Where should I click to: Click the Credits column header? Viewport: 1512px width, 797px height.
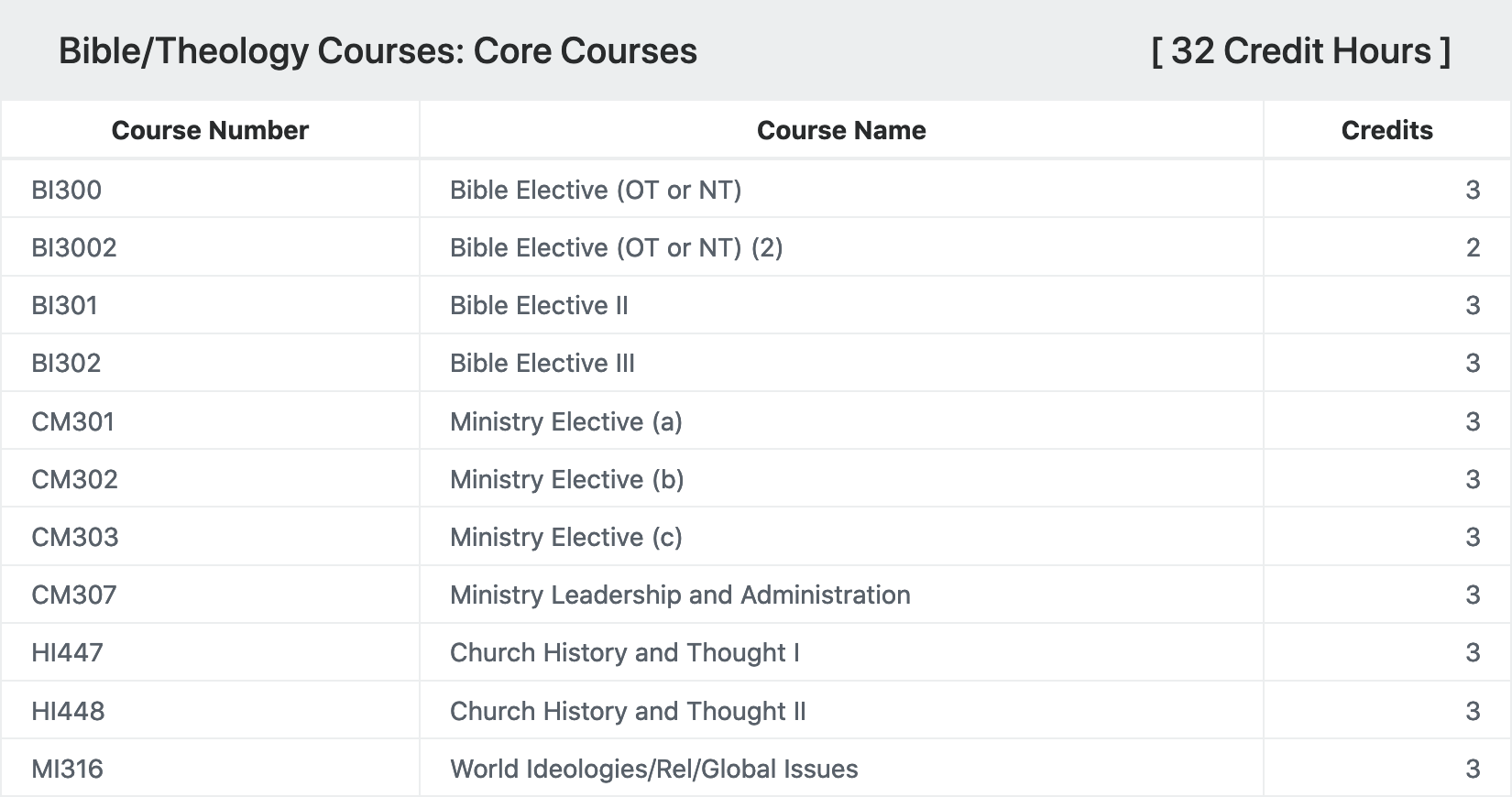[1386, 130]
